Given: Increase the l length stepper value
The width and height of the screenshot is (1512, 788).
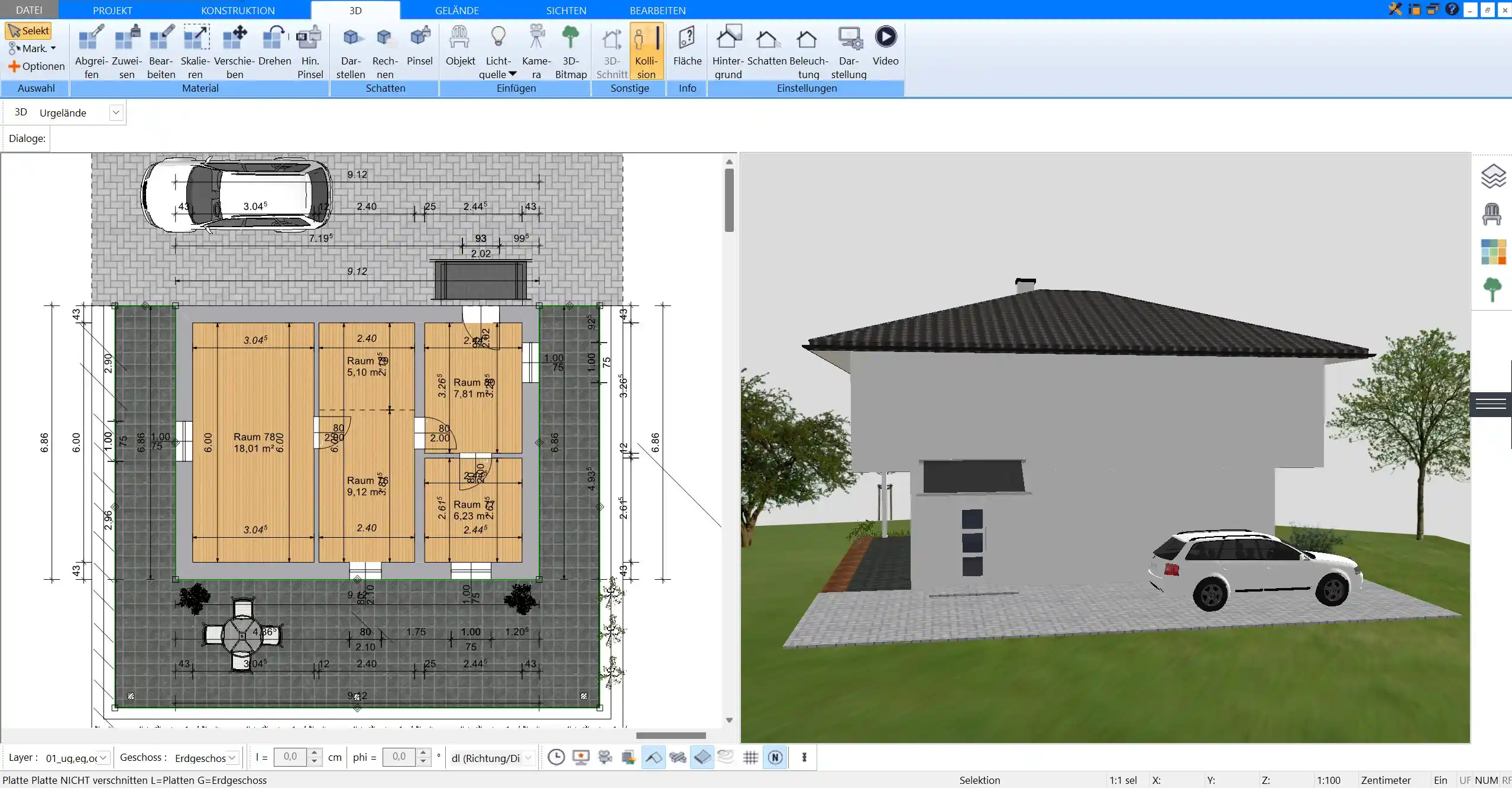Looking at the screenshot, I should click(315, 753).
